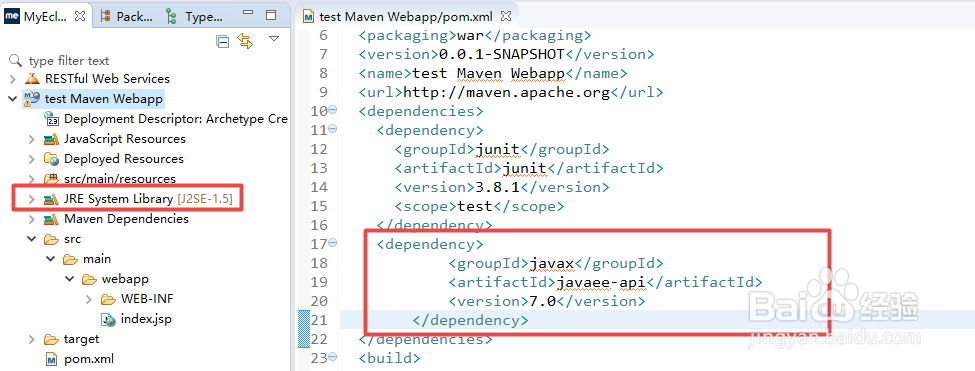Expand the target folder
975x371 pixels.
click(x=32, y=339)
